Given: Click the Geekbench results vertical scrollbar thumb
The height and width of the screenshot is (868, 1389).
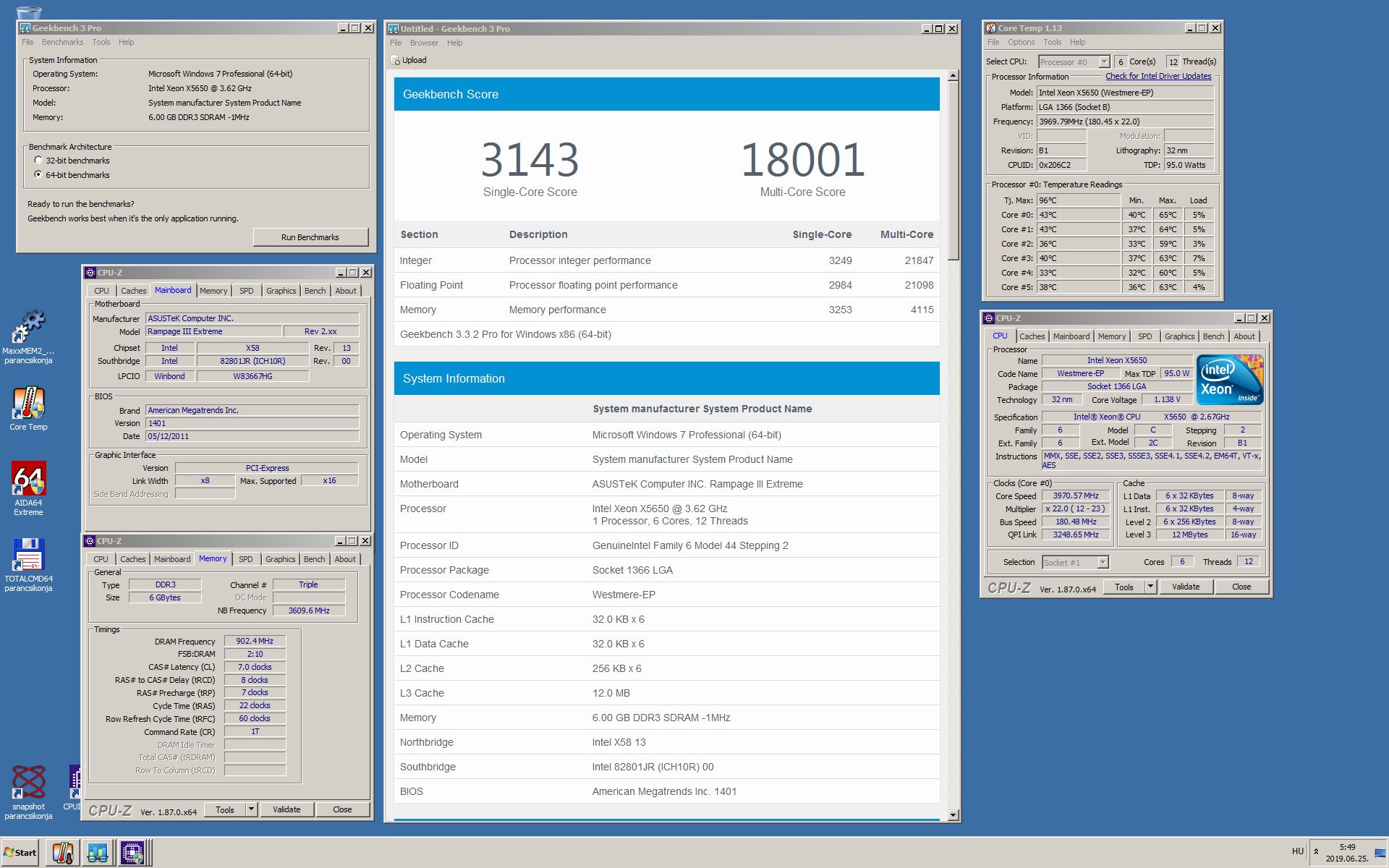Looking at the screenshot, I should click(953, 171).
